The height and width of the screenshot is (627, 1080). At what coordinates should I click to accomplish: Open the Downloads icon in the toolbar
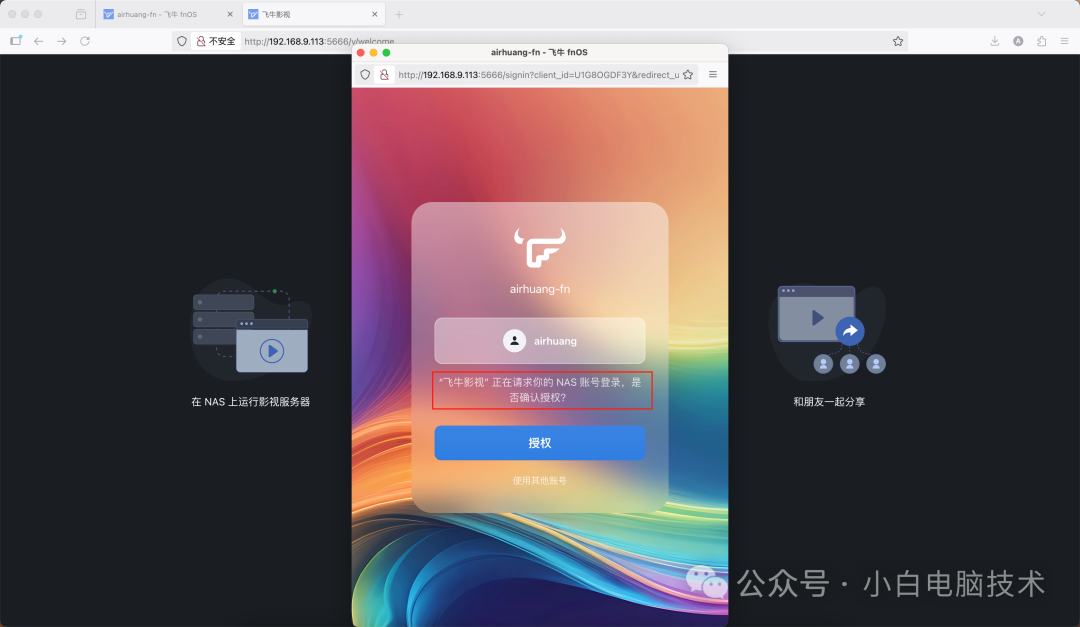point(993,41)
